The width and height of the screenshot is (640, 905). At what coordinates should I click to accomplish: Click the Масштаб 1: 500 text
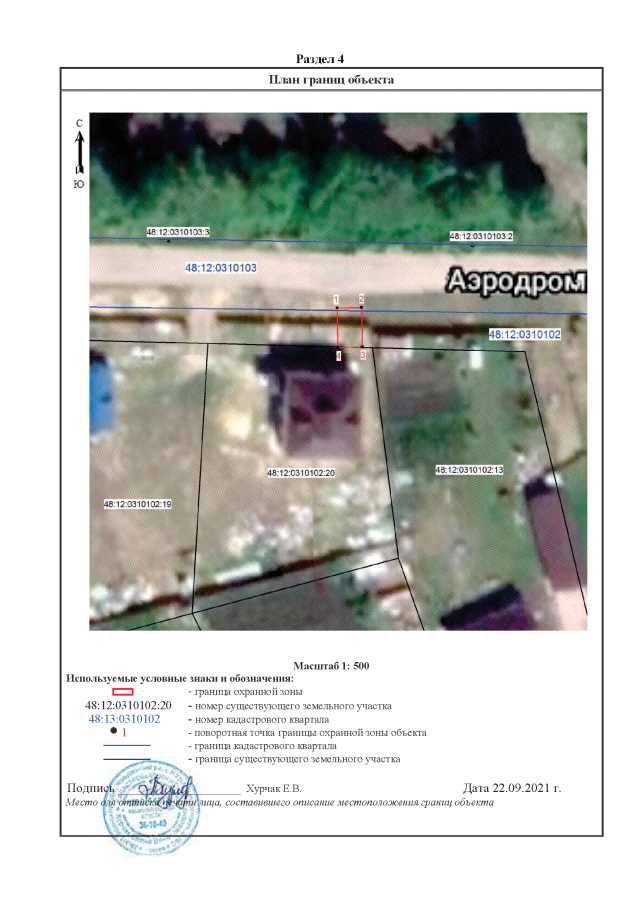(332, 665)
